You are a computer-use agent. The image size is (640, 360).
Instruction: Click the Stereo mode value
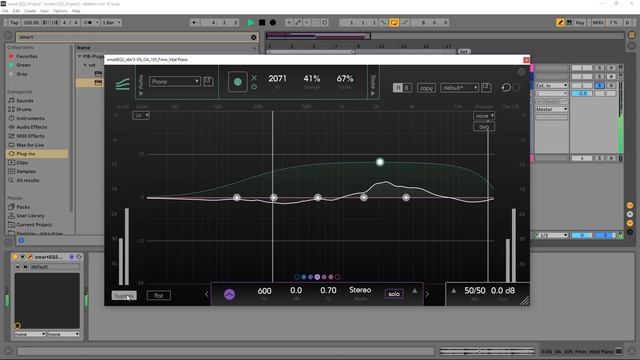360,290
